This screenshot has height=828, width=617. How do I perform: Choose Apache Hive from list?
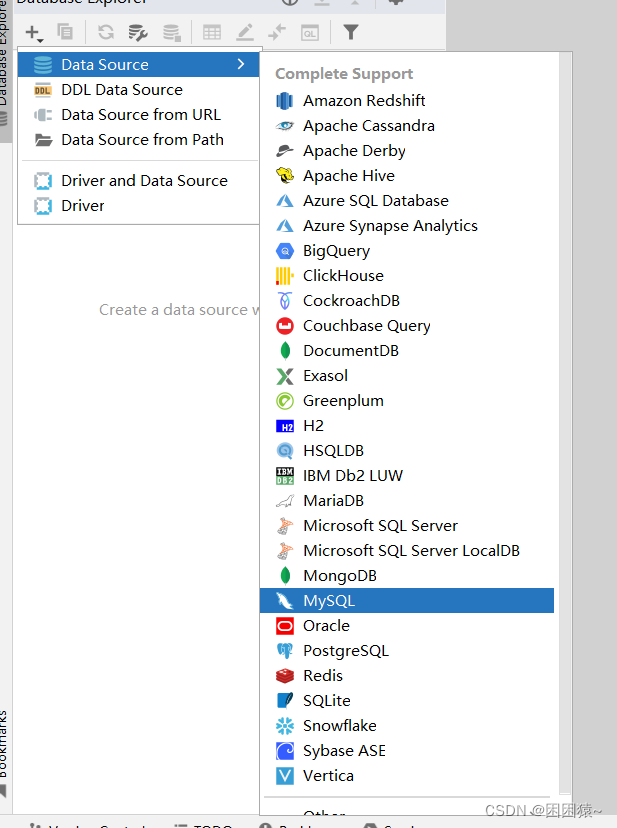pos(407,175)
